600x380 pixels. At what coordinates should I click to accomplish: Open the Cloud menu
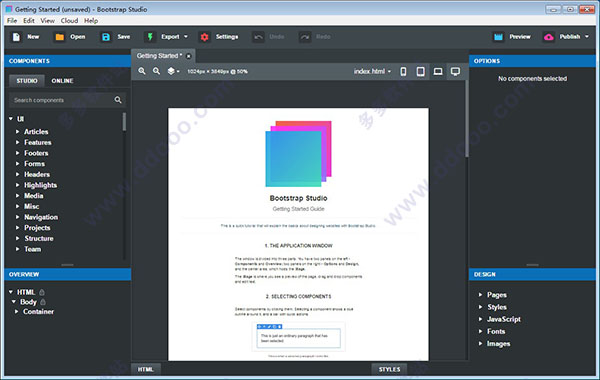coord(69,21)
